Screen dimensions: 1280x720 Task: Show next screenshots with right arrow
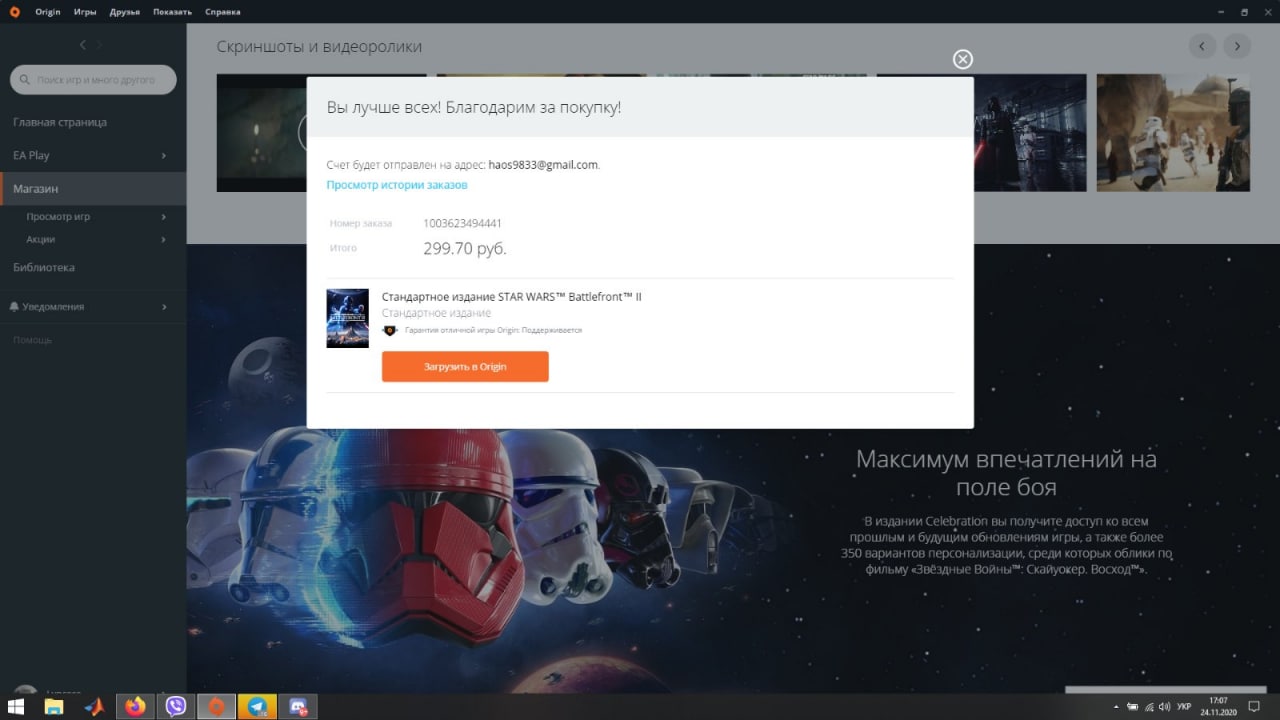[1237, 46]
